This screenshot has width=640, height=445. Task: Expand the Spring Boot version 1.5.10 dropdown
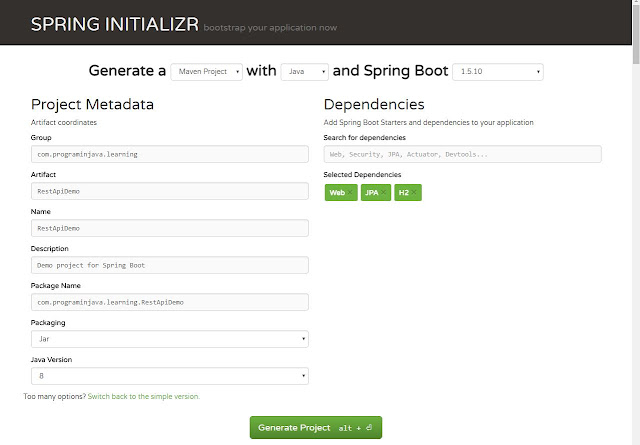[497, 72]
